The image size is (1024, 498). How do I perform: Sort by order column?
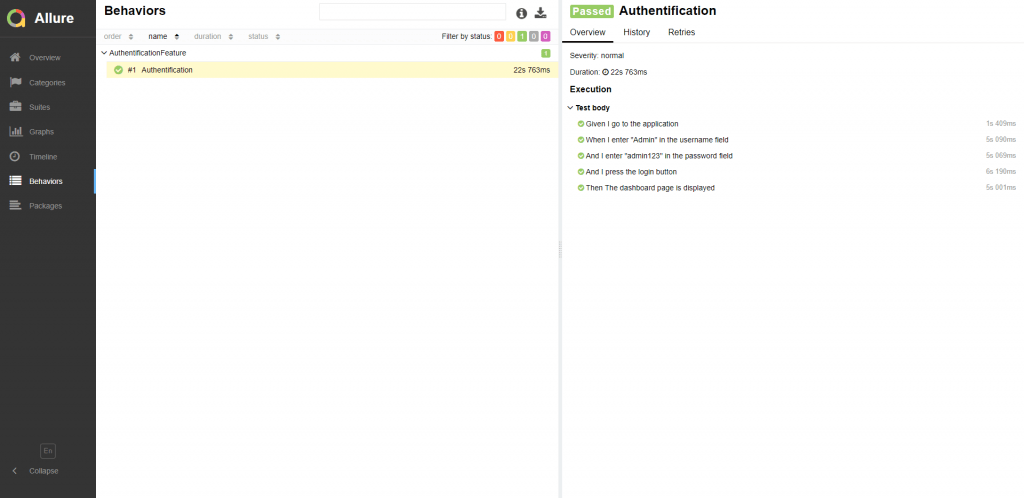coord(118,37)
